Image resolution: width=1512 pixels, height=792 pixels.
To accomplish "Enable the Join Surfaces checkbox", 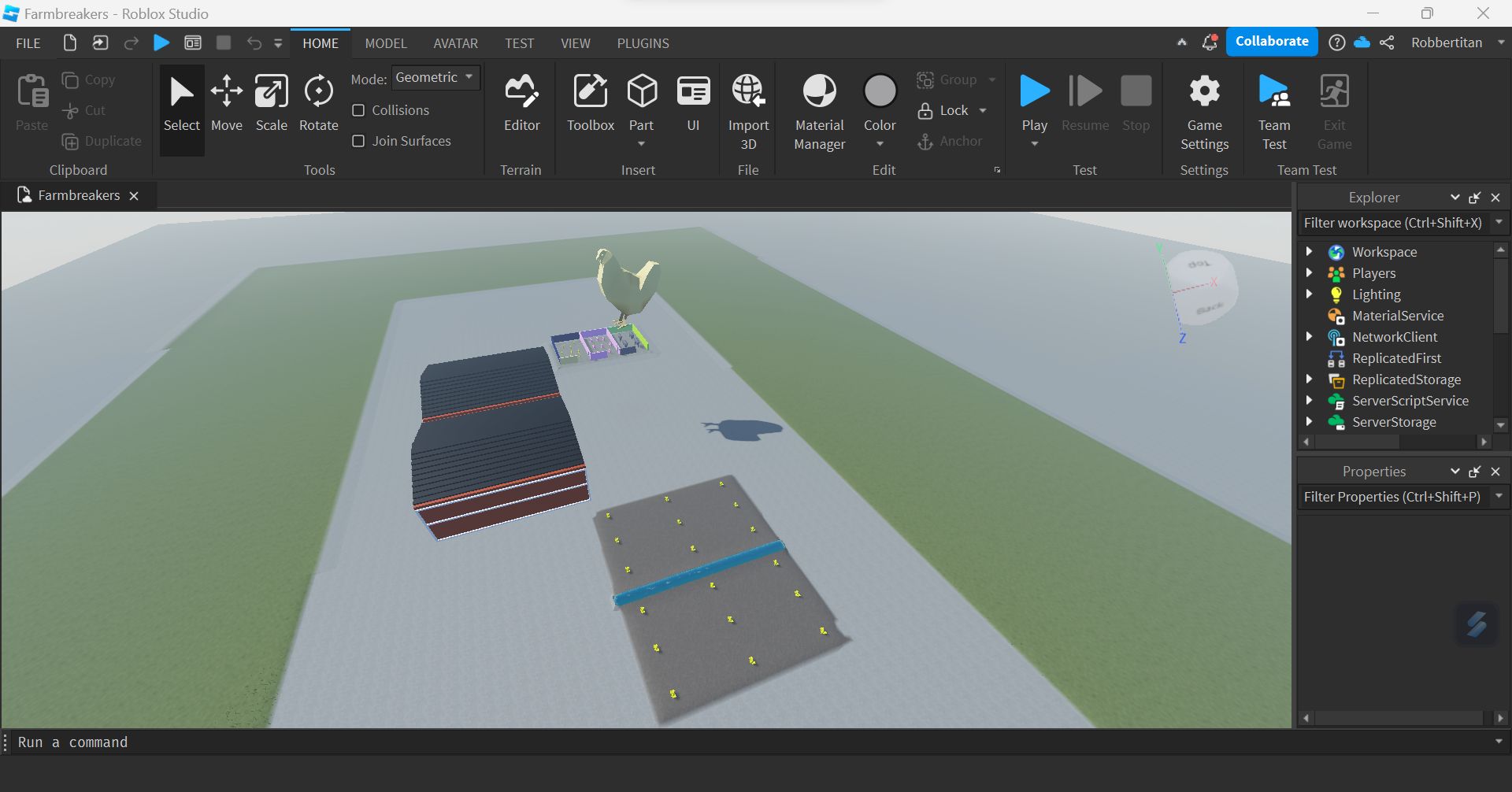I will point(358,141).
